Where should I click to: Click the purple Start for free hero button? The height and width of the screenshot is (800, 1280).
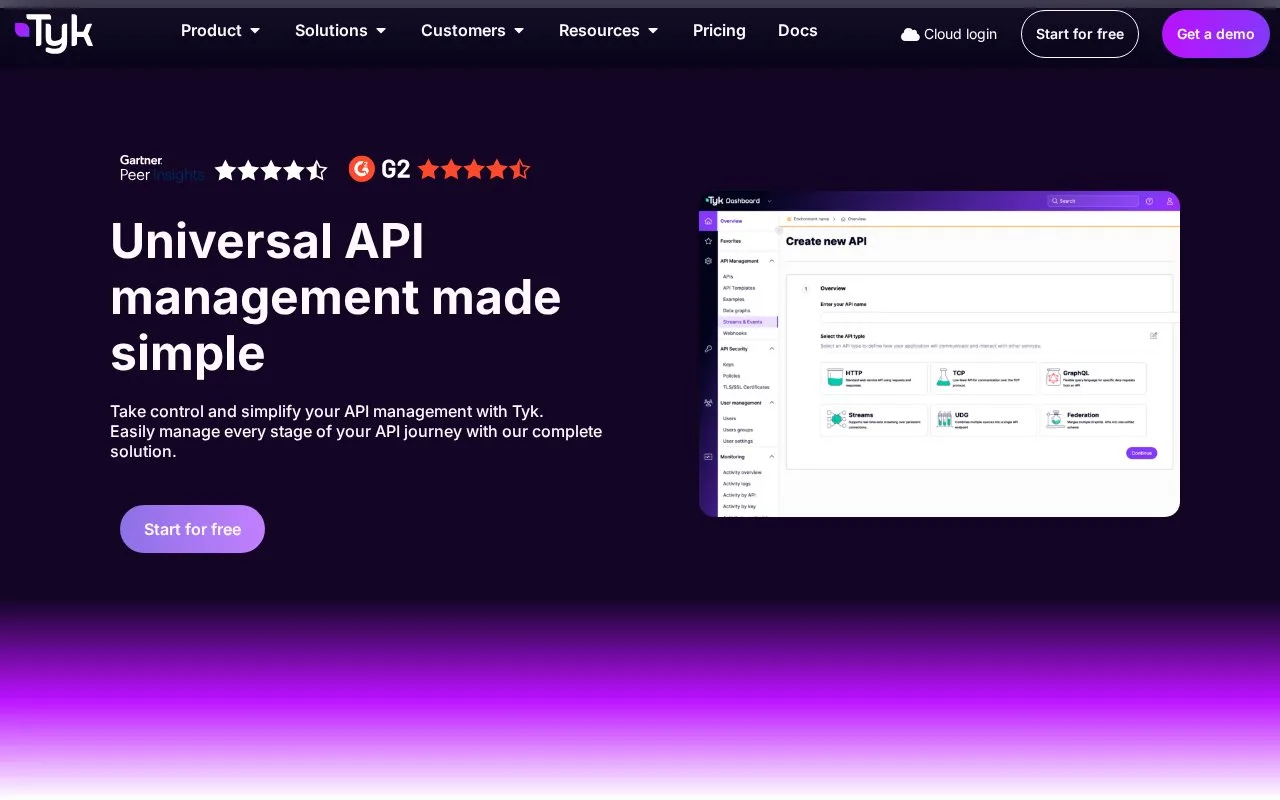click(x=192, y=529)
